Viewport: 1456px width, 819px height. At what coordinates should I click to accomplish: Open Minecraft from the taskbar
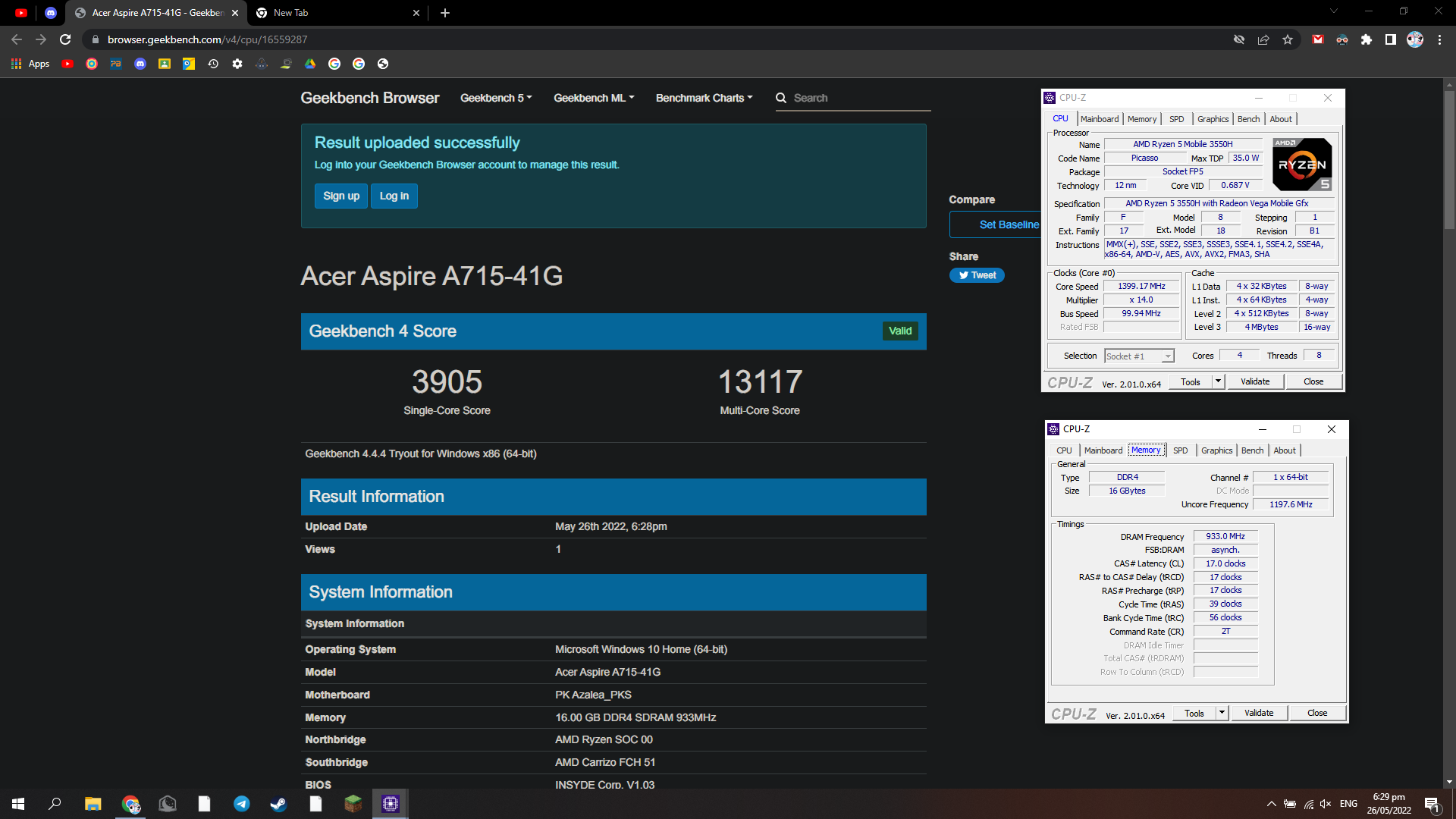[353, 804]
